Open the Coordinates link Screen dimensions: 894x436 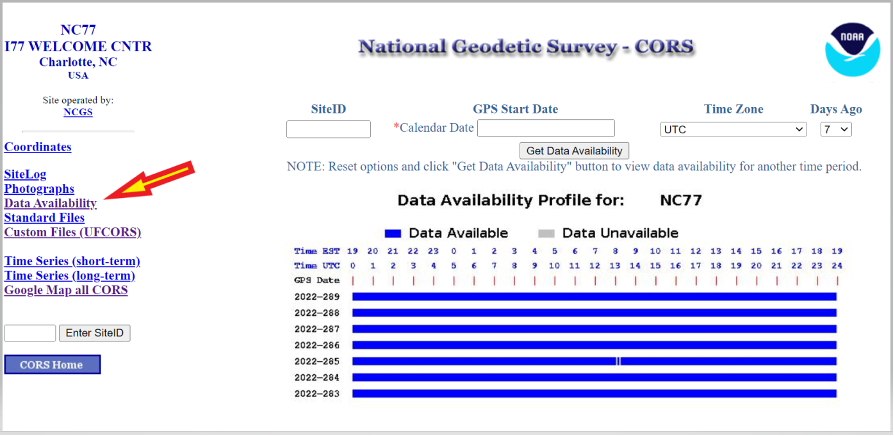tap(38, 147)
